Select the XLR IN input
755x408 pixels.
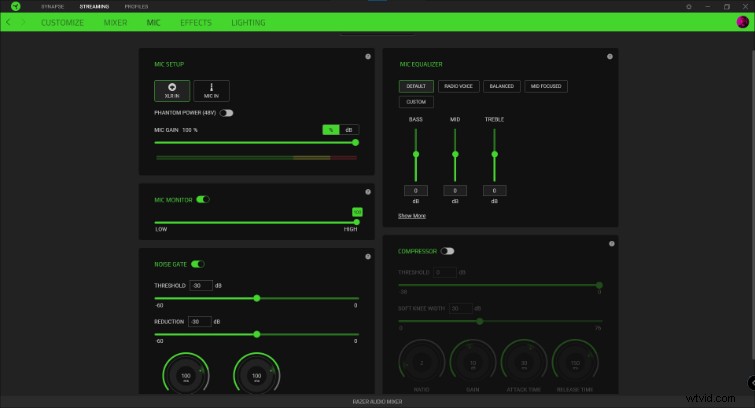[172, 91]
